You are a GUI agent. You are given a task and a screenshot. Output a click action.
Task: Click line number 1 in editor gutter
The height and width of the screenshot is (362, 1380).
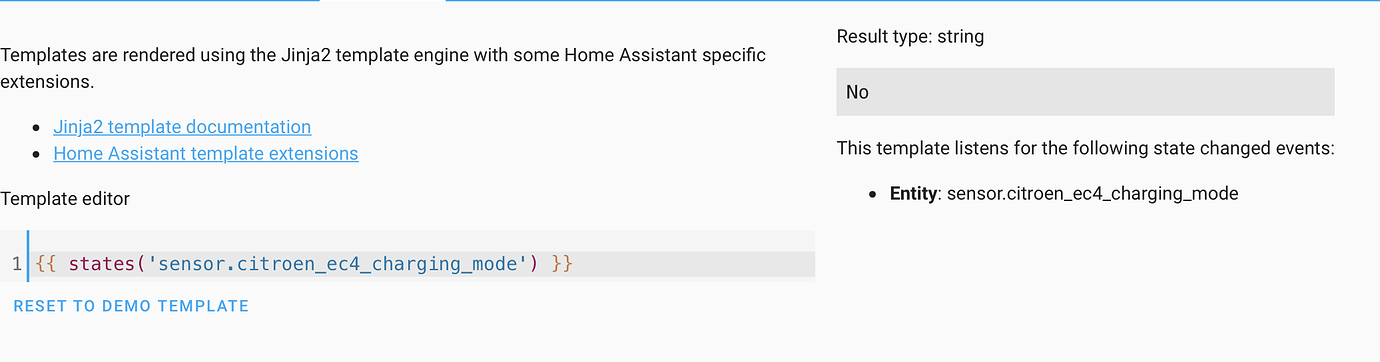tap(16, 264)
